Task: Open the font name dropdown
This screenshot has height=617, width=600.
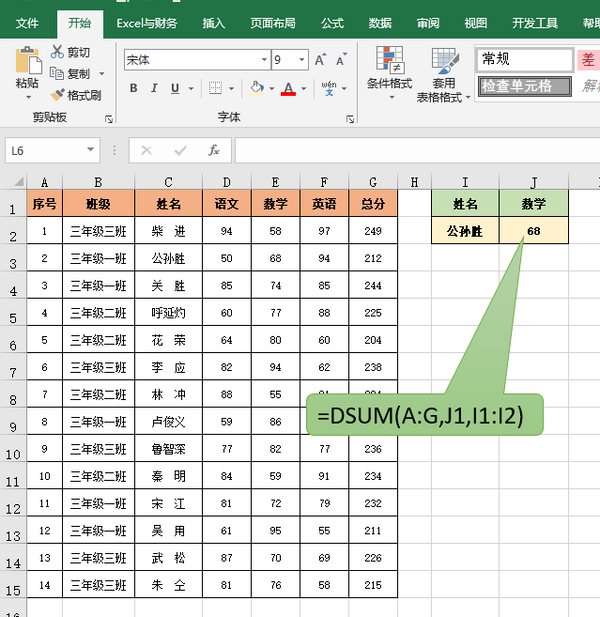Action: [x=264, y=60]
